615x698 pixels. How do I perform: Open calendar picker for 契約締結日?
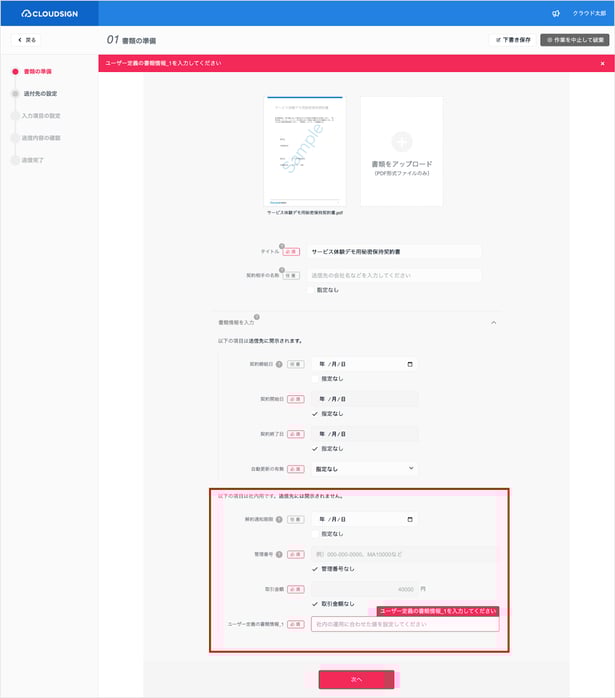[x=410, y=364]
